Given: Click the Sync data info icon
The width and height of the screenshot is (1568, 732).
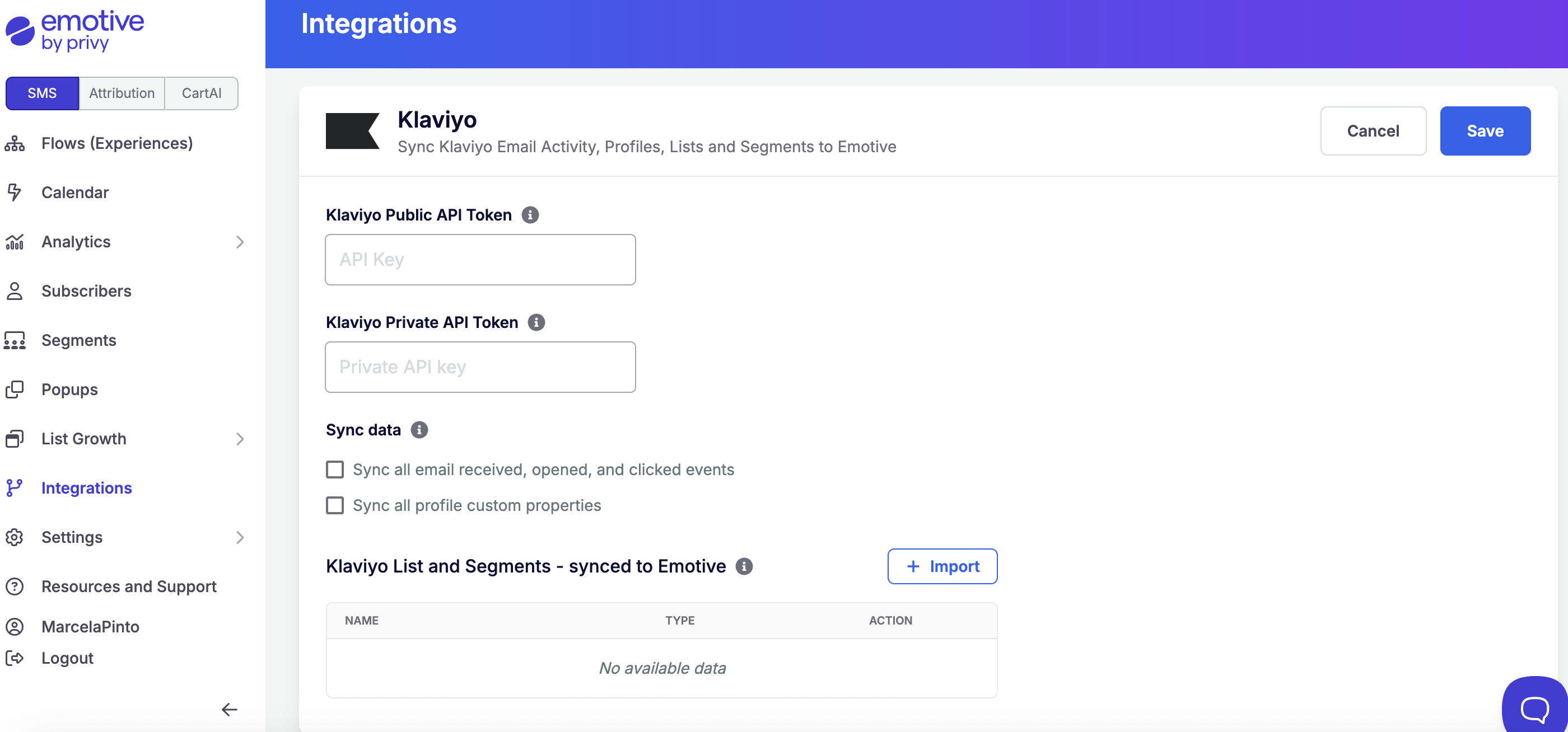Looking at the screenshot, I should pos(419,430).
